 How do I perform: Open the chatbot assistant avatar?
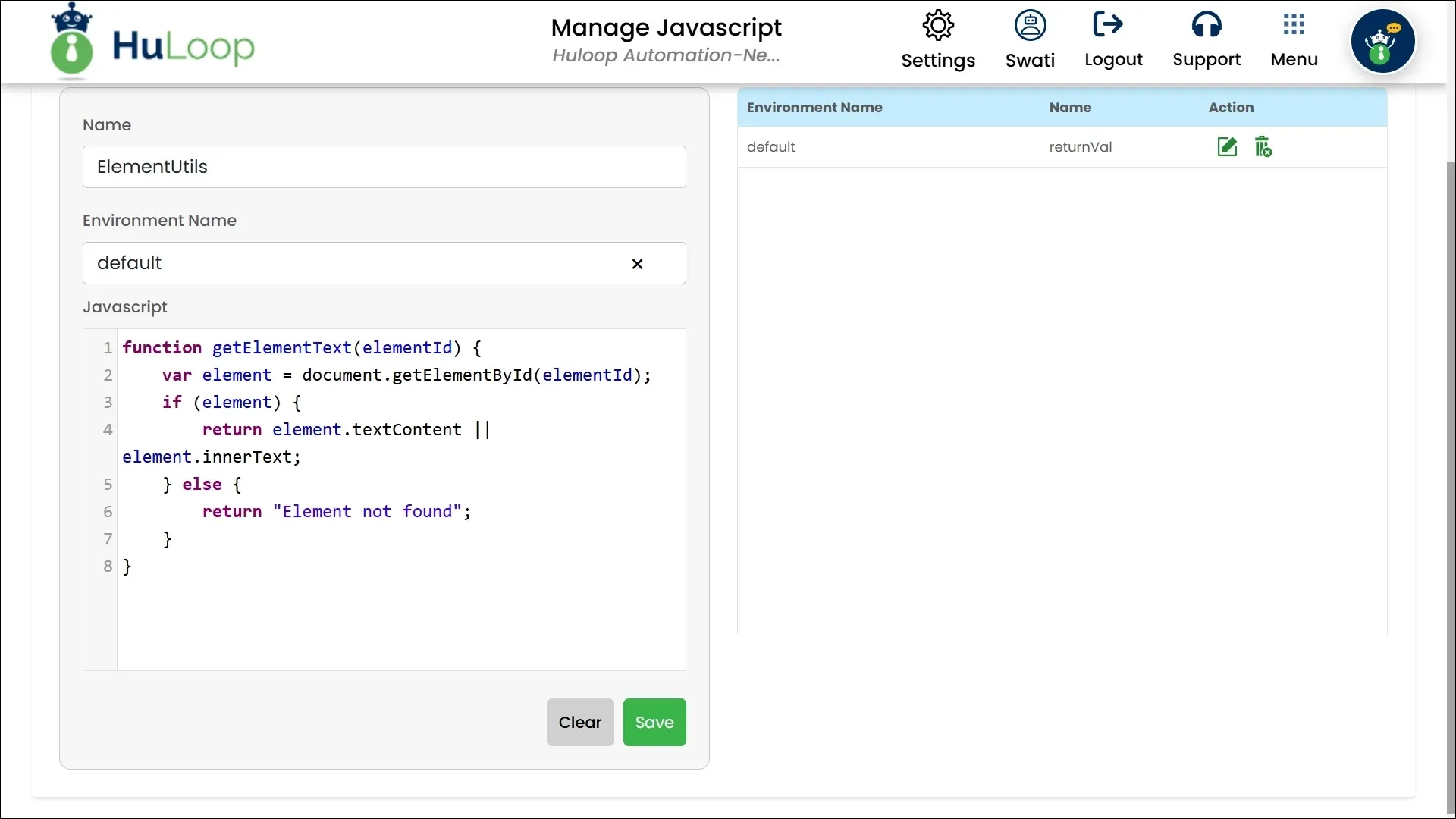click(1382, 41)
